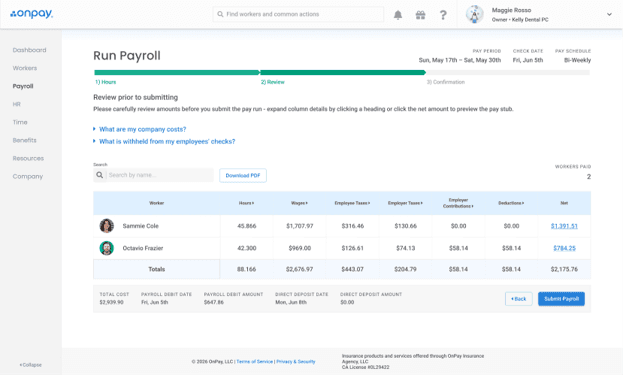This screenshot has height=375, width=623.
Task: Focus the 'Find workers and common actions' search
Action: [x=298, y=14]
